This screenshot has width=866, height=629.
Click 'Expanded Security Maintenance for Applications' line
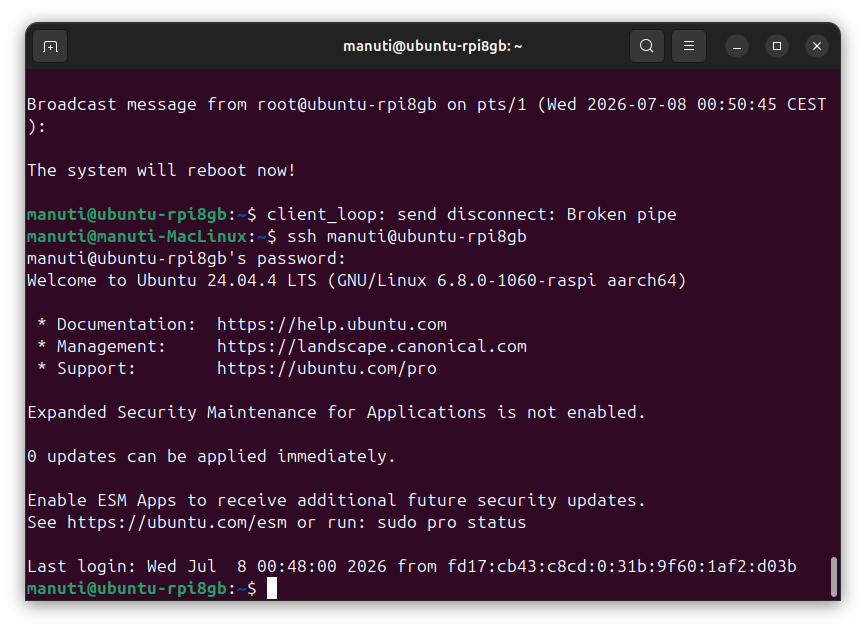336,413
